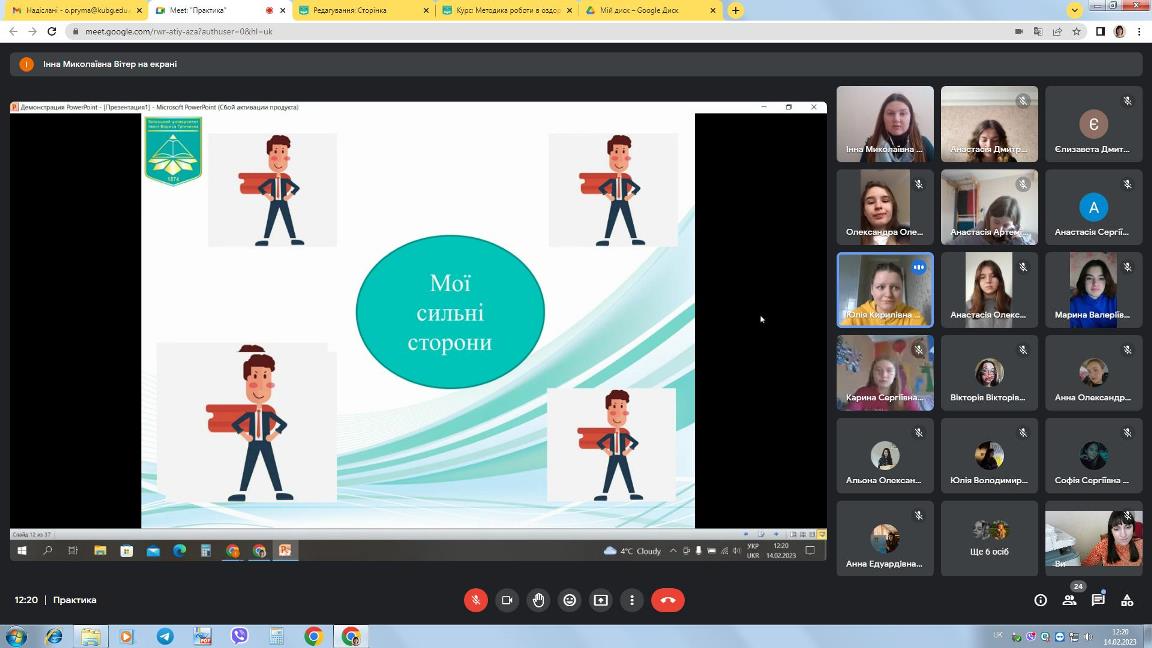This screenshot has height=648, width=1152.
Task: Open a new browser tab
Action: click(x=736, y=10)
